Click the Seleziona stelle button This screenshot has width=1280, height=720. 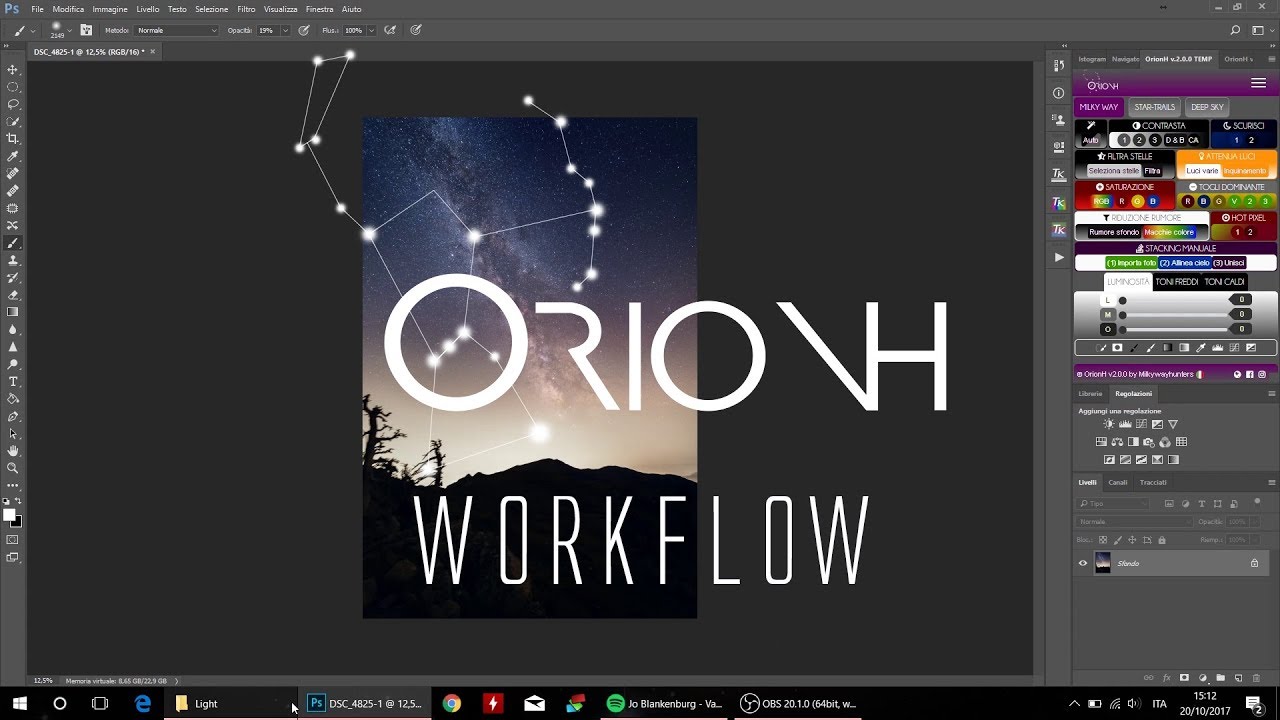coord(1114,171)
